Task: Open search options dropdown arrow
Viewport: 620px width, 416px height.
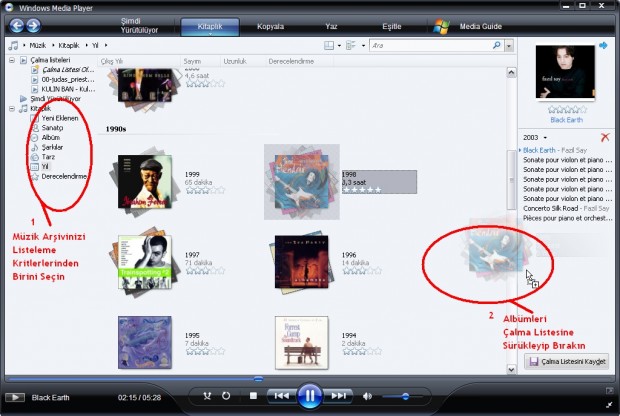Action: coord(509,45)
